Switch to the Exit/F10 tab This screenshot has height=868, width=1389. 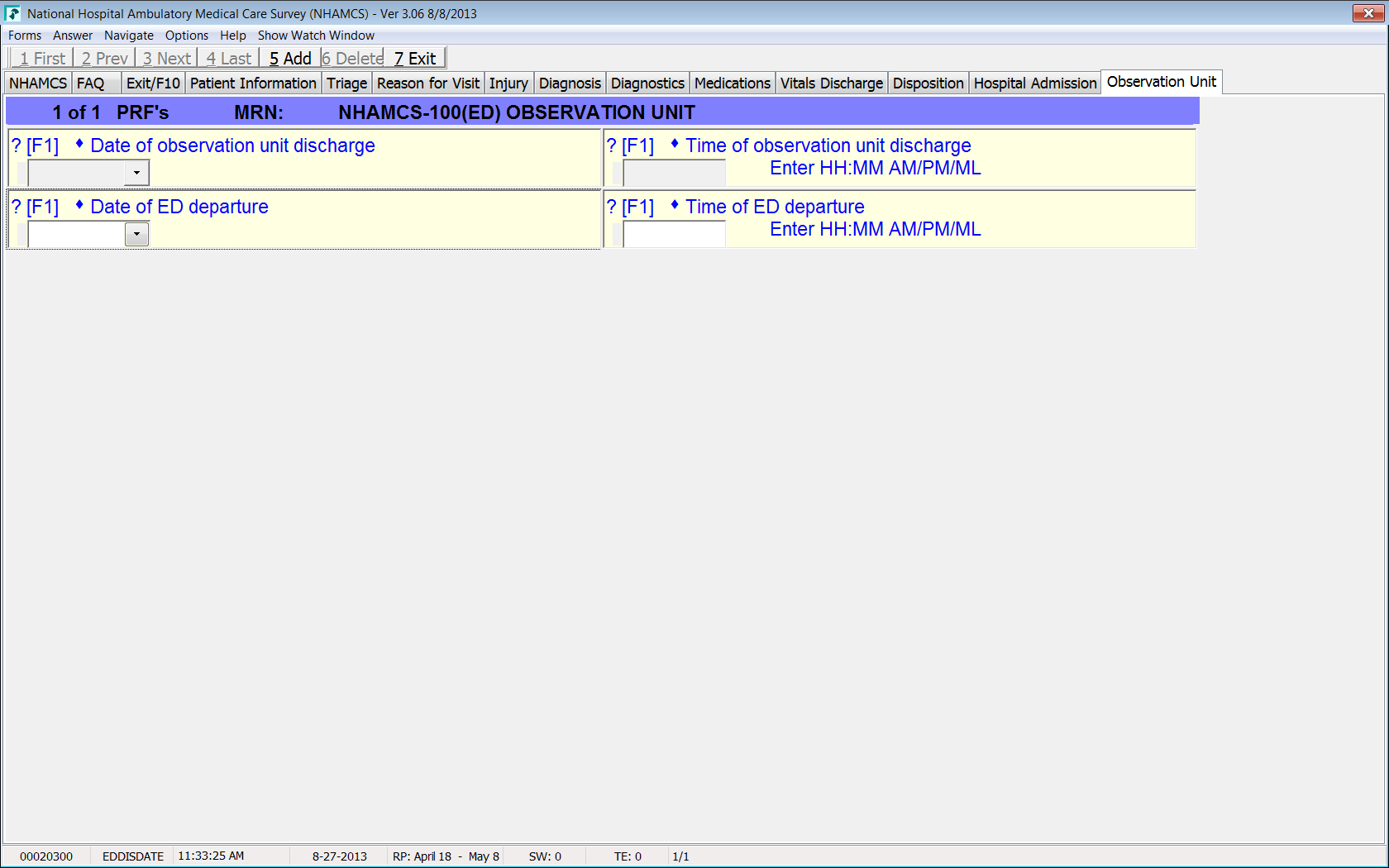153,83
